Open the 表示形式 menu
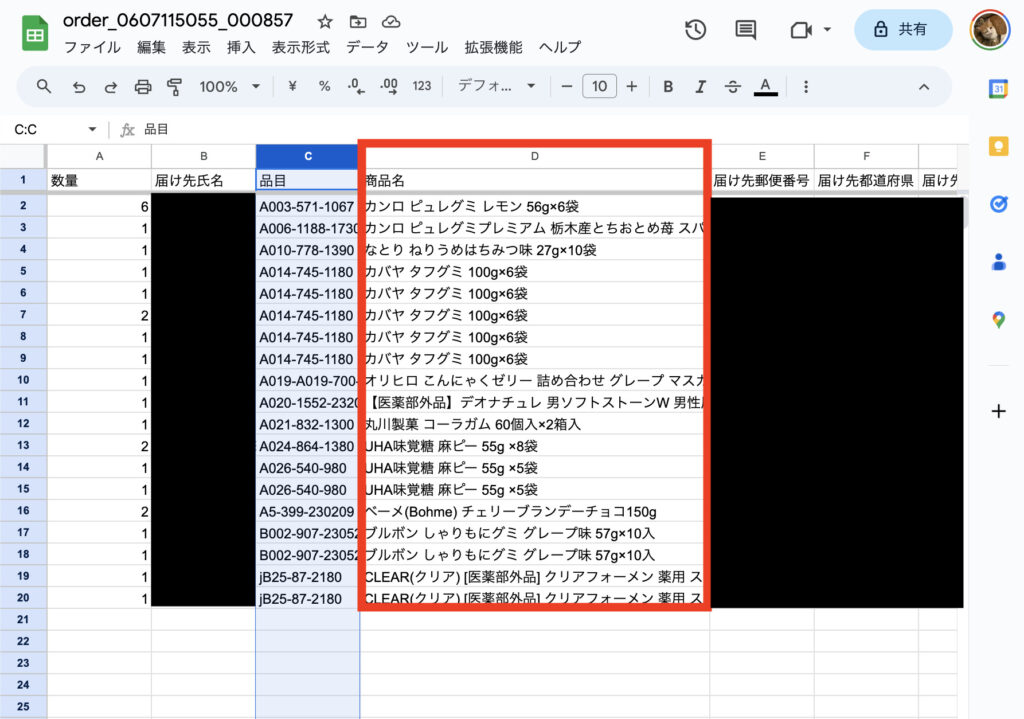This screenshot has width=1024, height=719. 300,47
